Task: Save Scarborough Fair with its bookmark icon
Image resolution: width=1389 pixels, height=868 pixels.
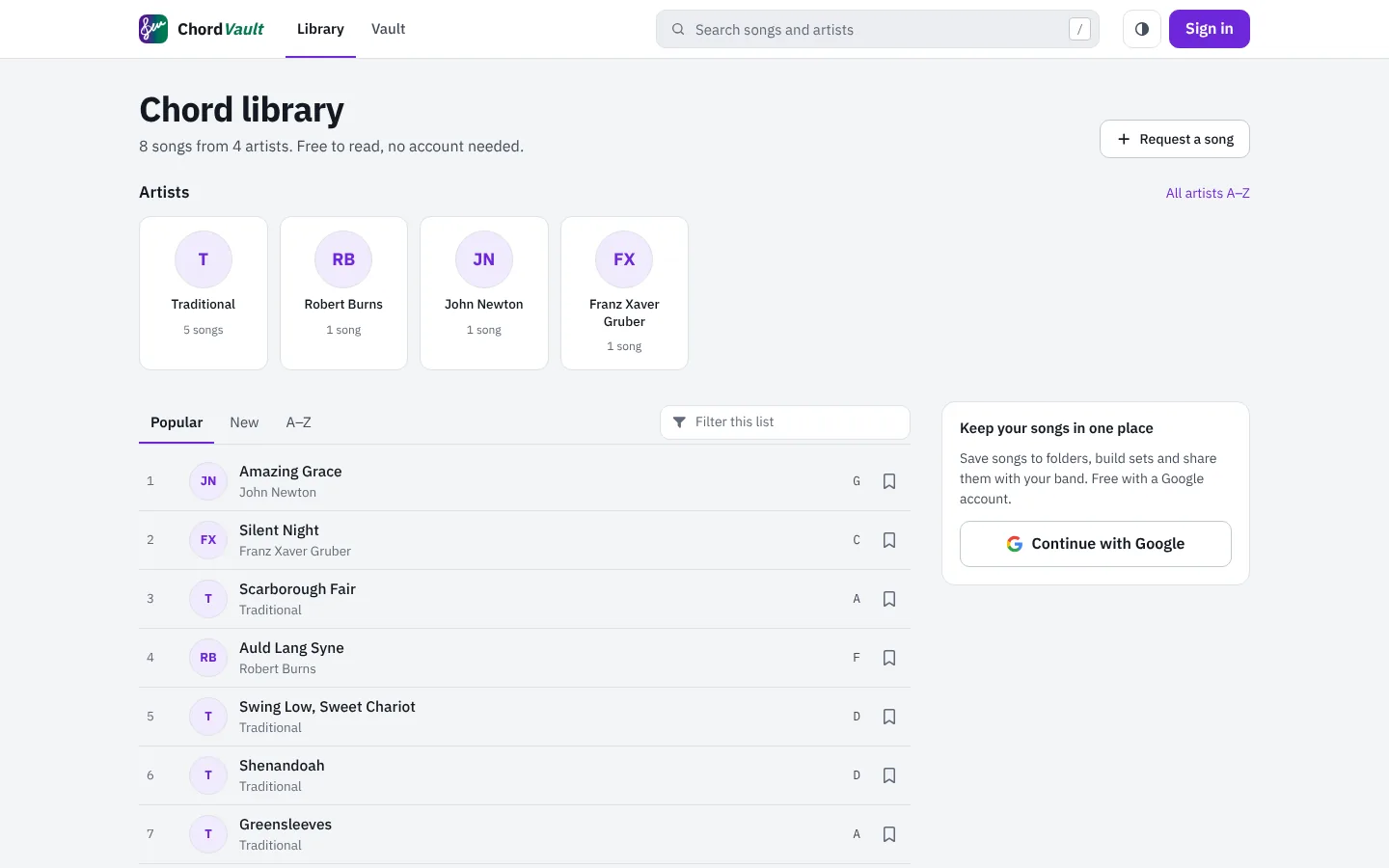Action: 889,599
